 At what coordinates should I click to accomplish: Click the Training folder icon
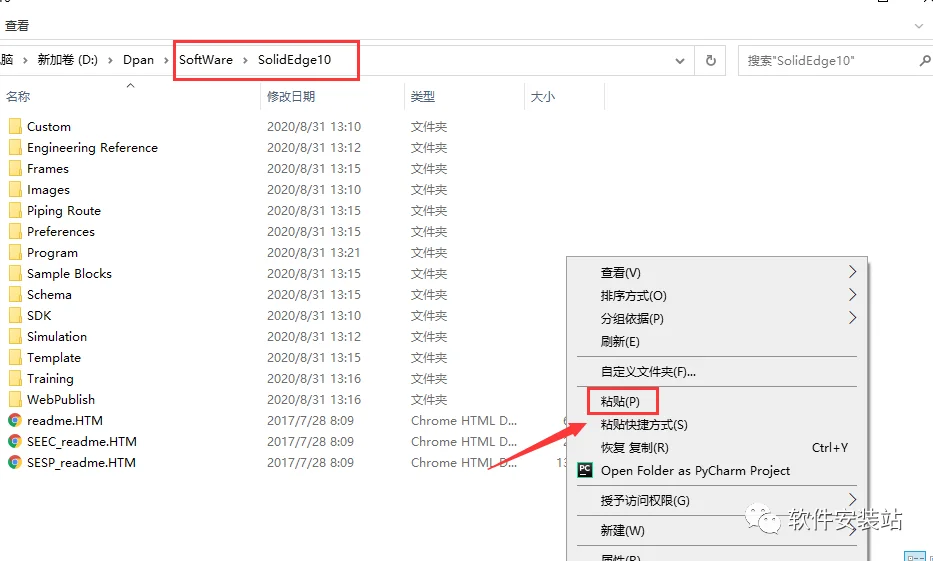coord(15,379)
